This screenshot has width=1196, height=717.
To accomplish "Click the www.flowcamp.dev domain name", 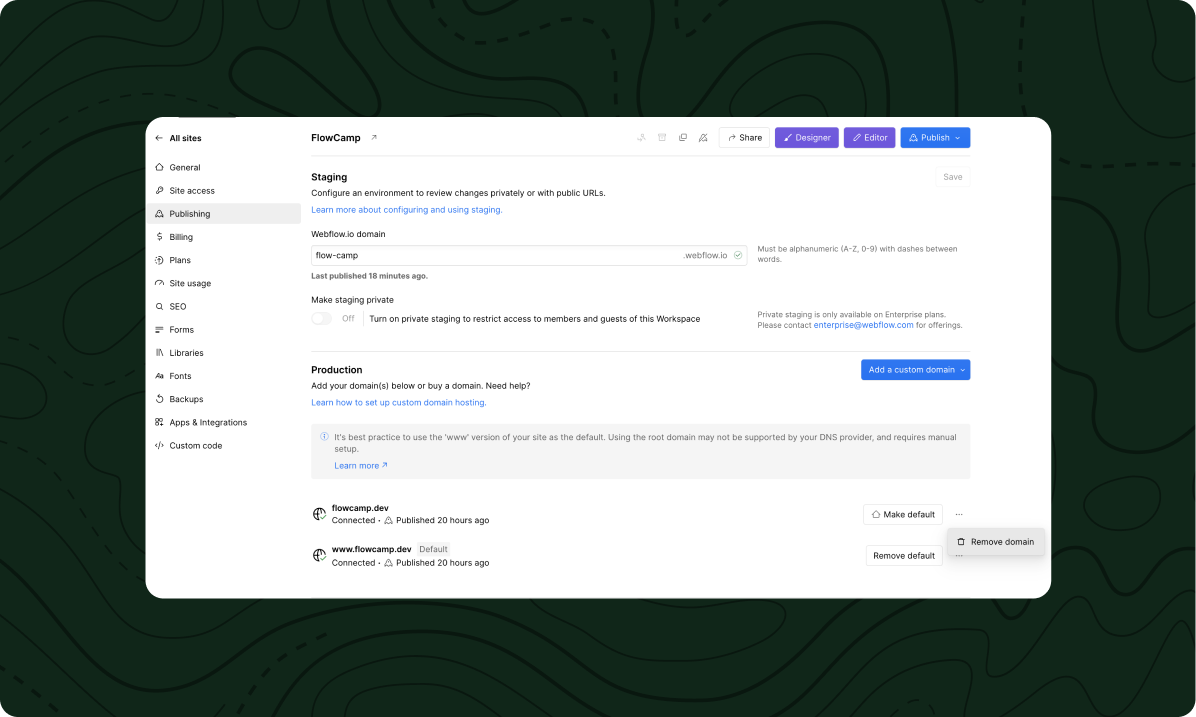I will coord(371,549).
